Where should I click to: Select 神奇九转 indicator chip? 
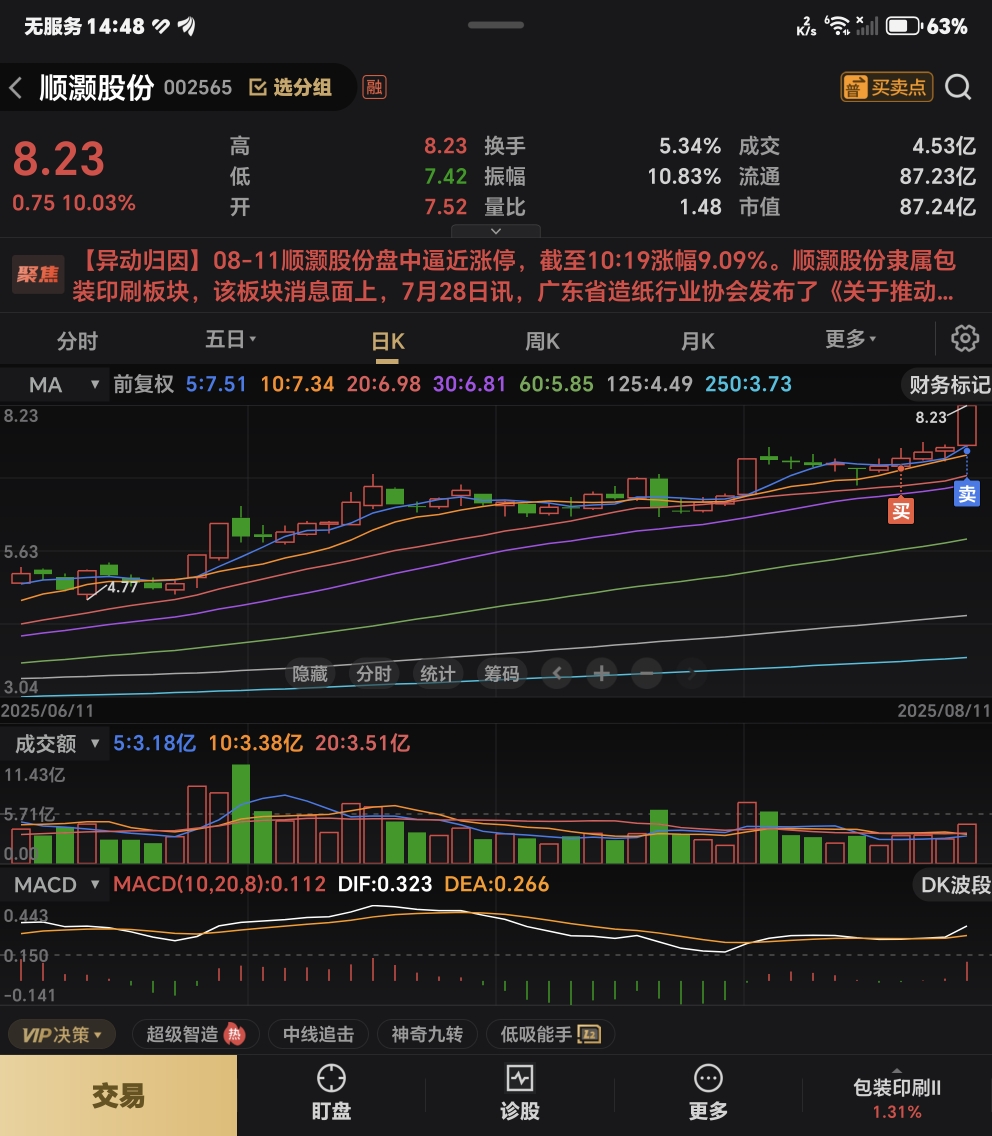click(x=427, y=1034)
